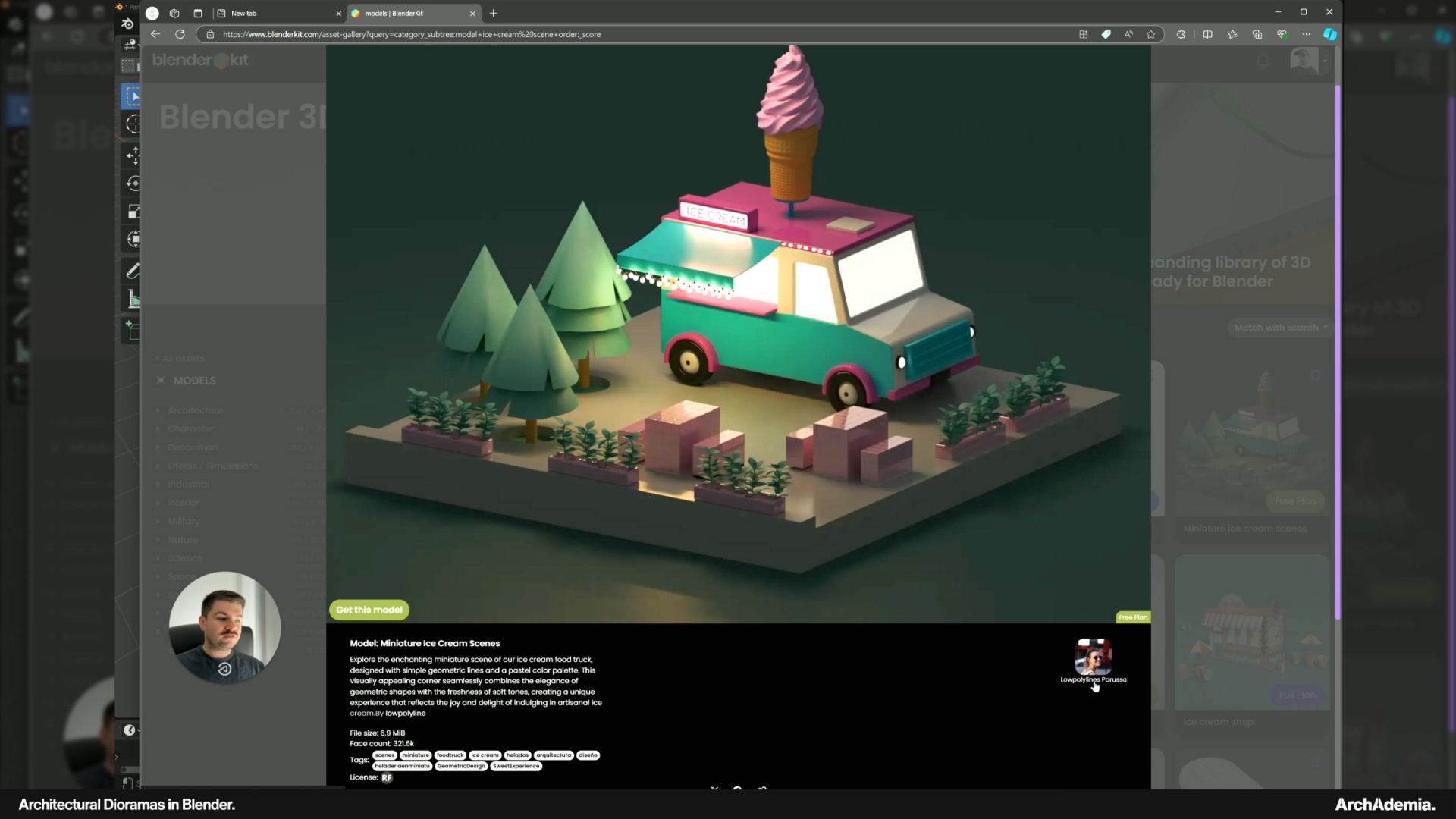Screen dimensions: 1456x819
Task: Open a new browser tab with plus
Action: pos(494,13)
